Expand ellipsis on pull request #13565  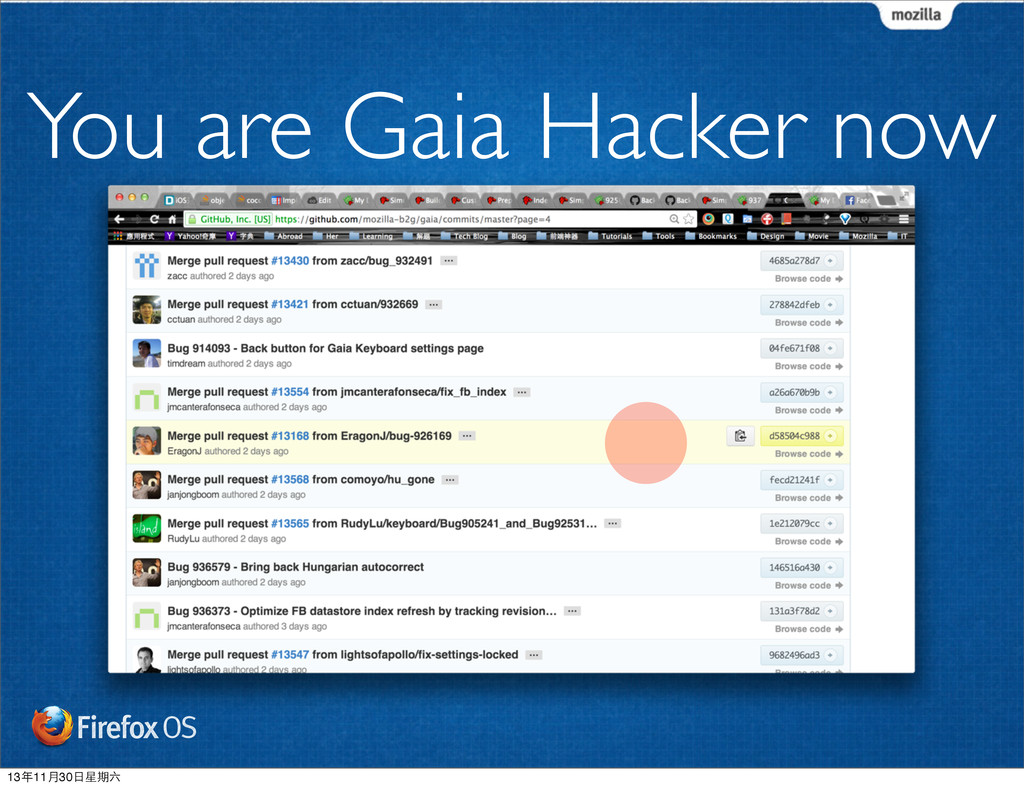tap(613, 523)
